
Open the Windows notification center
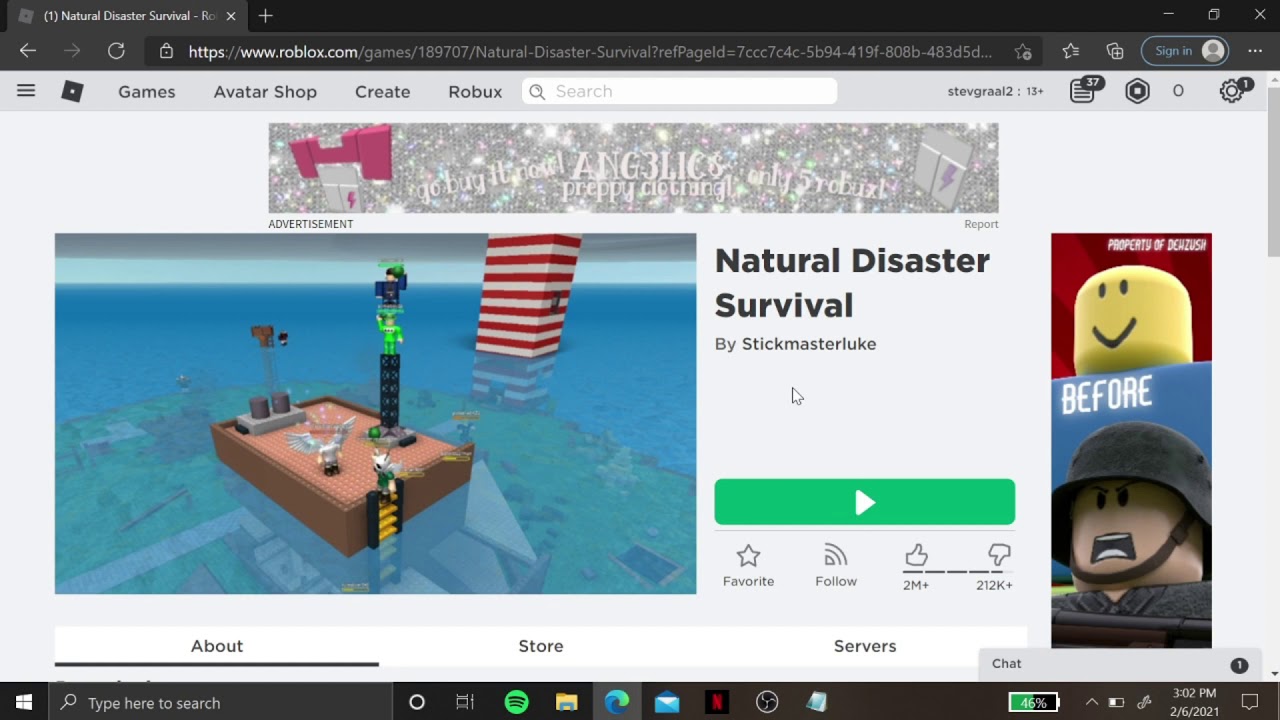click(x=1250, y=703)
